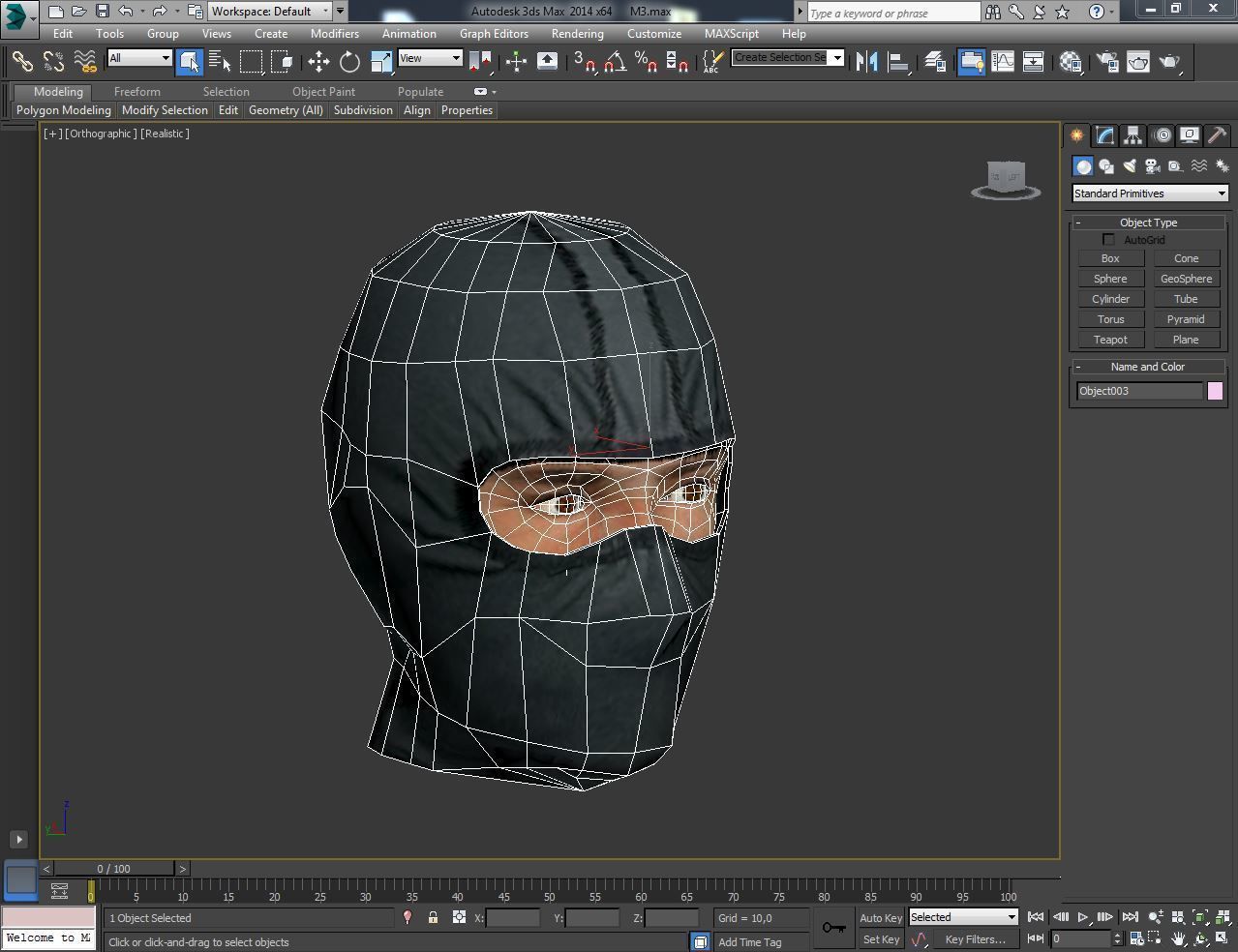Open the Standard Primitives dropdown
The height and width of the screenshot is (952, 1238).
pyautogui.click(x=1150, y=193)
